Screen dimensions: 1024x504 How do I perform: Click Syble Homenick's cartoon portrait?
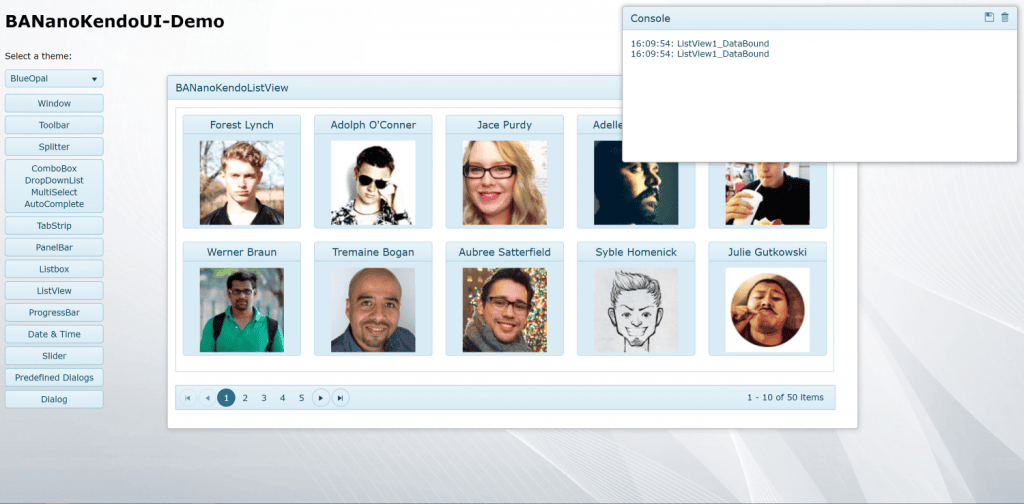[x=636, y=310]
